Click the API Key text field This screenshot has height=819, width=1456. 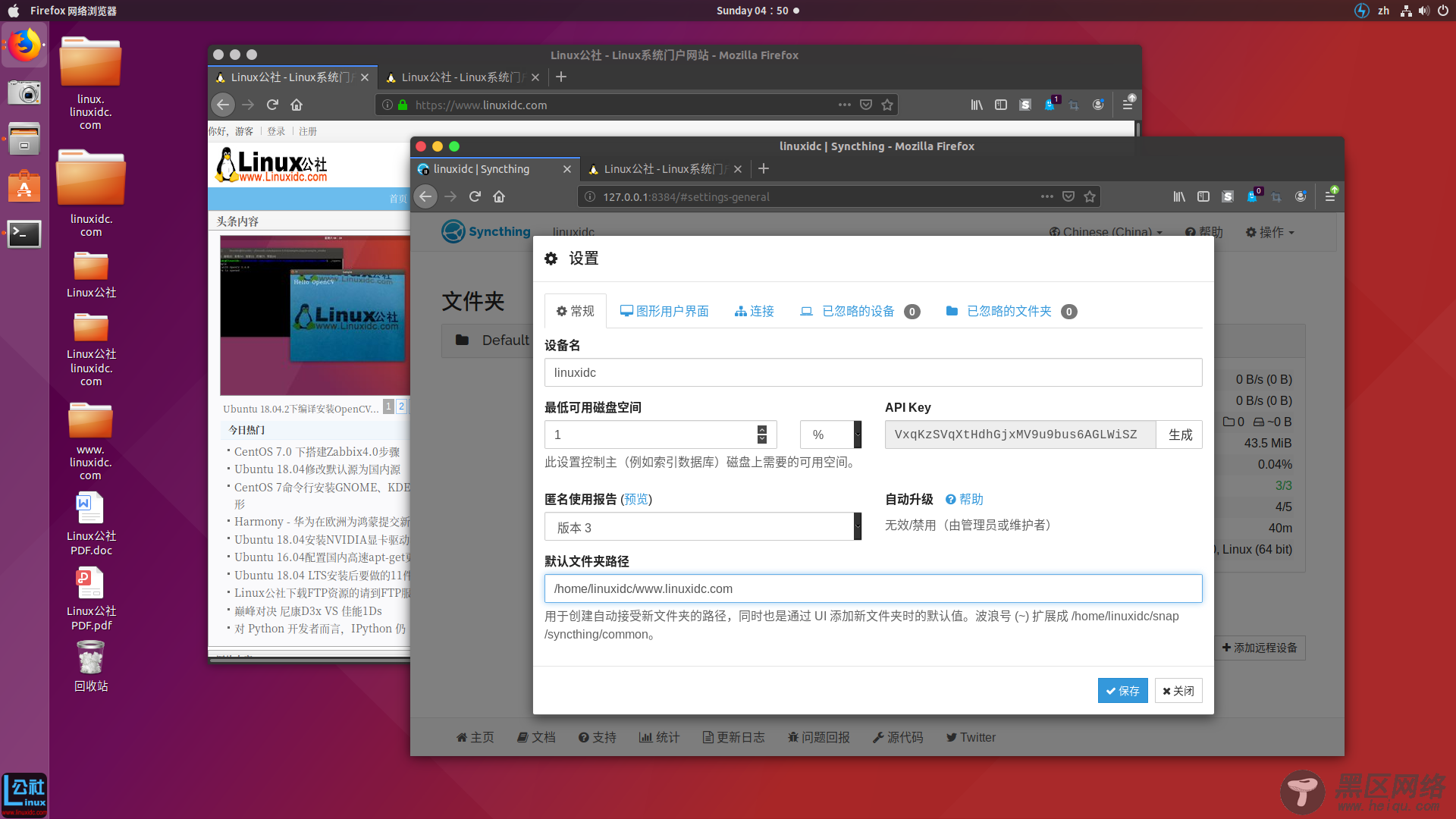pyautogui.click(x=1020, y=435)
